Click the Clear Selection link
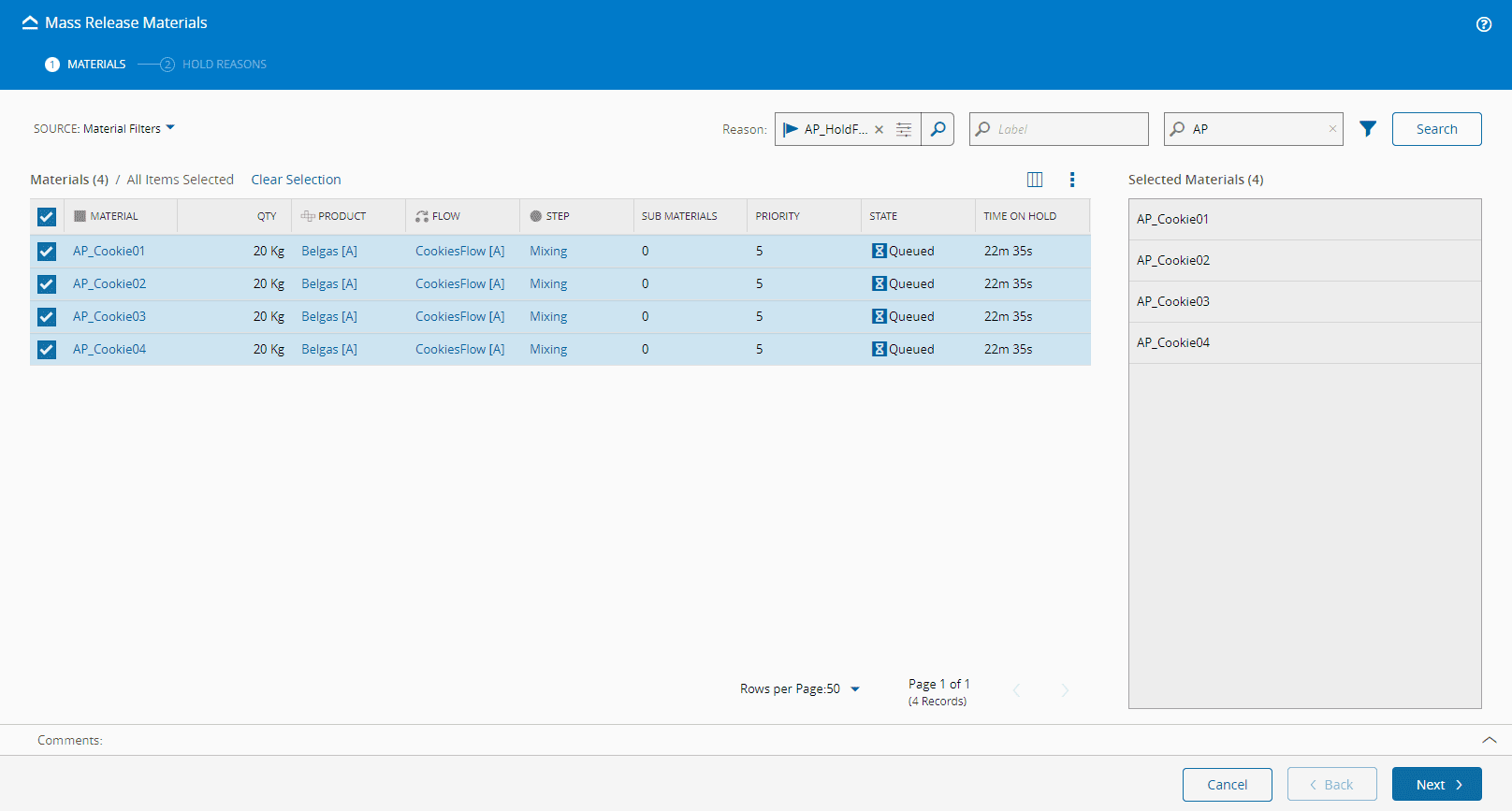1512x811 pixels. pos(296,180)
